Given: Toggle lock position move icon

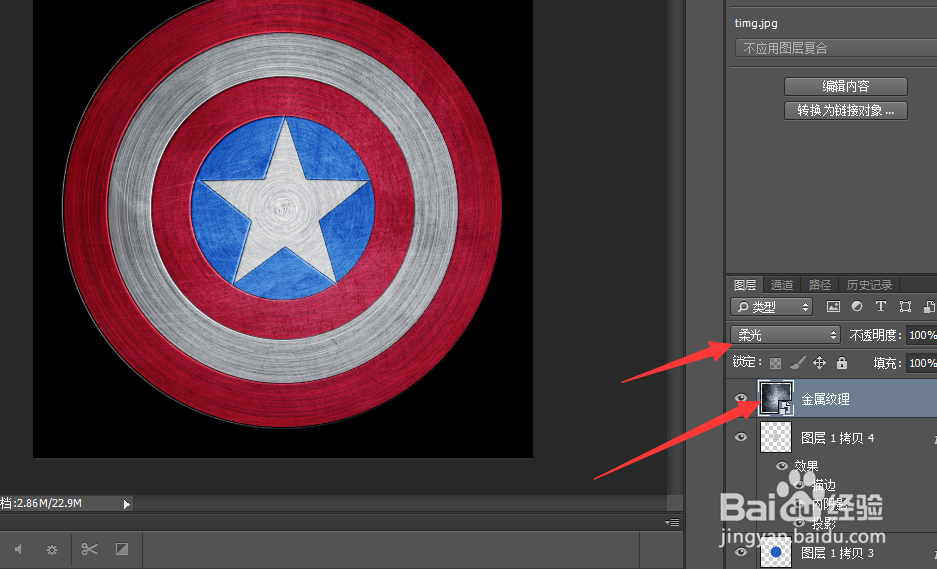Looking at the screenshot, I should point(819,362).
